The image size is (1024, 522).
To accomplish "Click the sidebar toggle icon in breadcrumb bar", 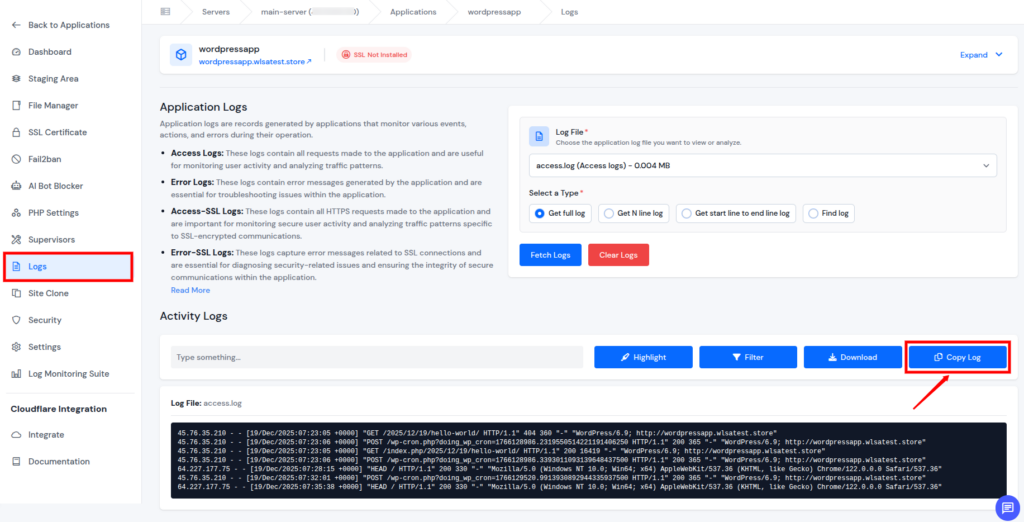I will click(x=165, y=12).
